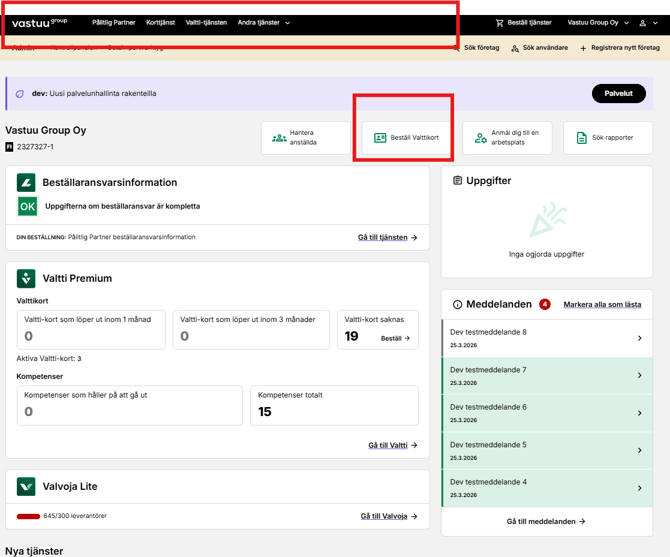This screenshot has width=670, height=557.
Task: Follow the Gå till Valtti link
Action: pos(393,446)
